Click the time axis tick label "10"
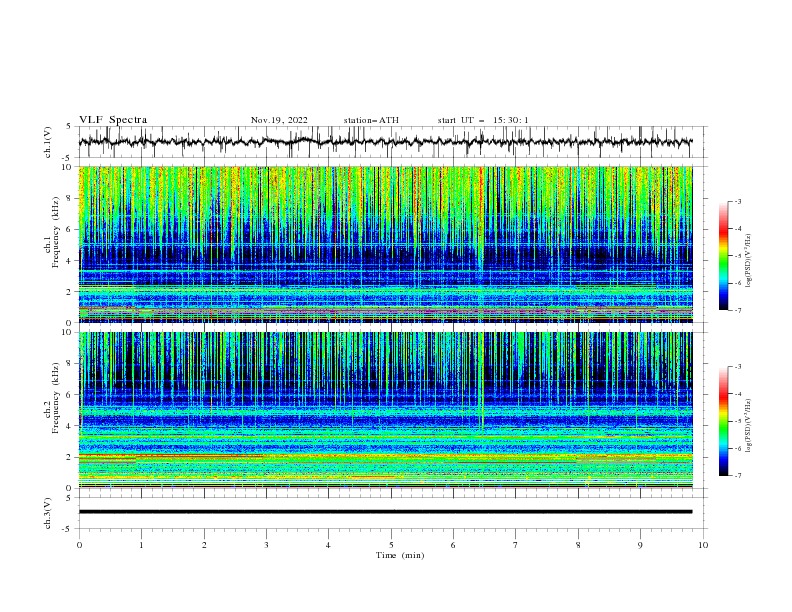This screenshot has height=612, width=792. [x=703, y=545]
